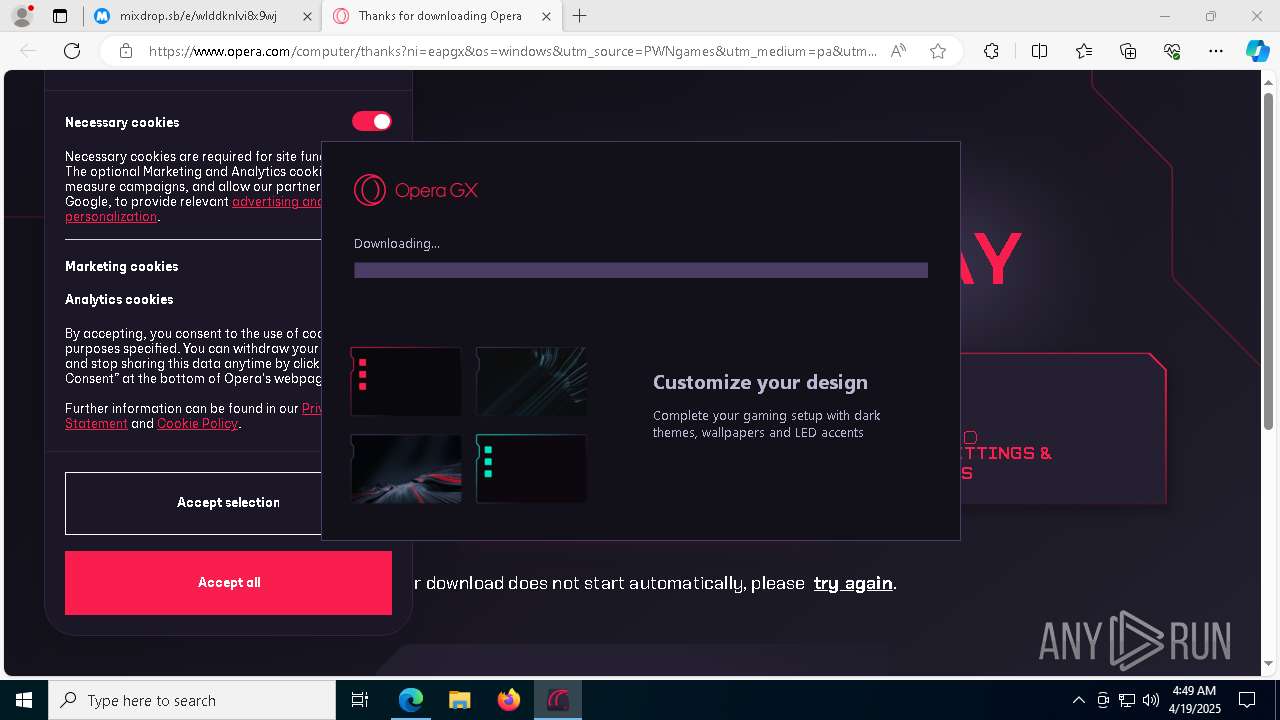Open the notification center

(1247, 700)
